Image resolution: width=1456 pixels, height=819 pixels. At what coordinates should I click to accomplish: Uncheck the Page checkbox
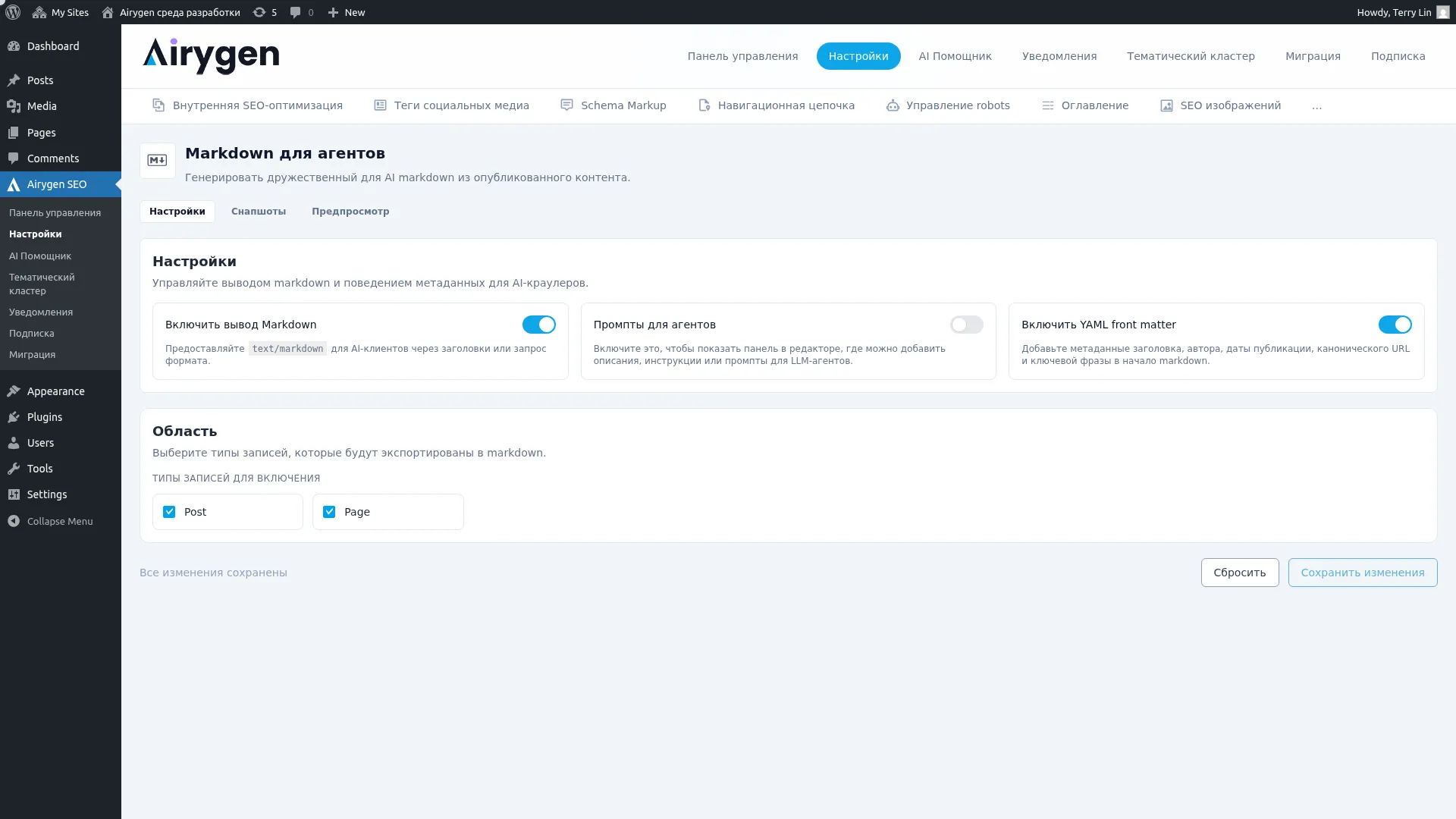[329, 512]
